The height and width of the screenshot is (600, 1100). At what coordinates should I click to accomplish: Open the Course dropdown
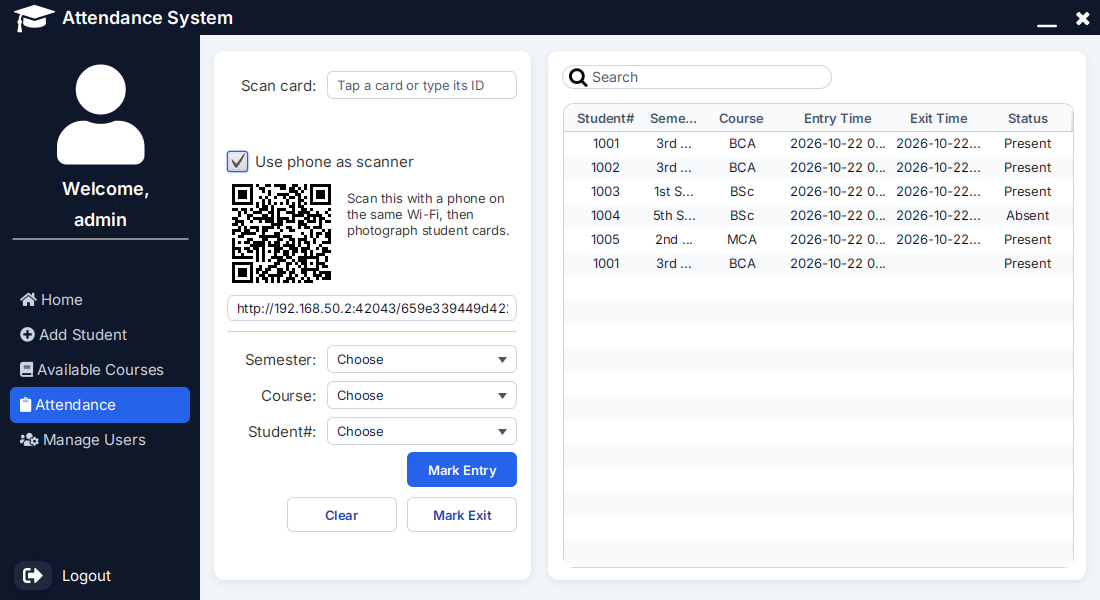pos(422,395)
